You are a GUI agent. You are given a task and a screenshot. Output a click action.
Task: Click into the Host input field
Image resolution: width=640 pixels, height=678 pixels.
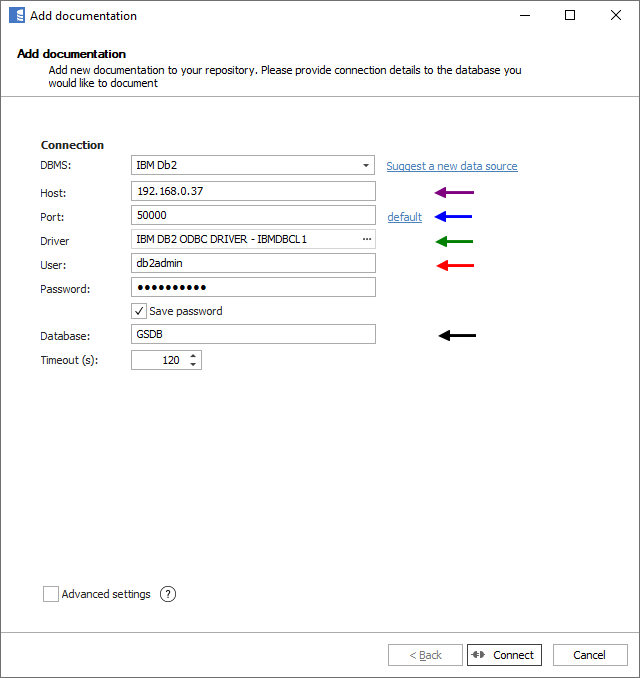pos(253,191)
